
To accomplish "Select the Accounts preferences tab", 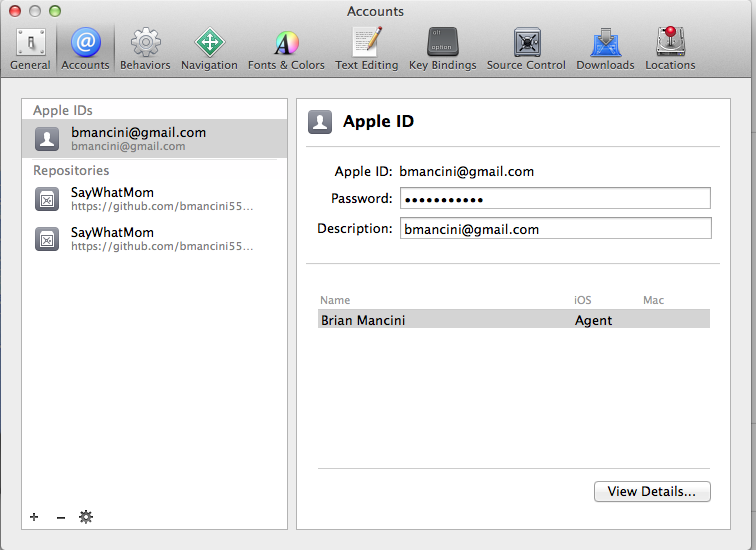I will point(85,49).
